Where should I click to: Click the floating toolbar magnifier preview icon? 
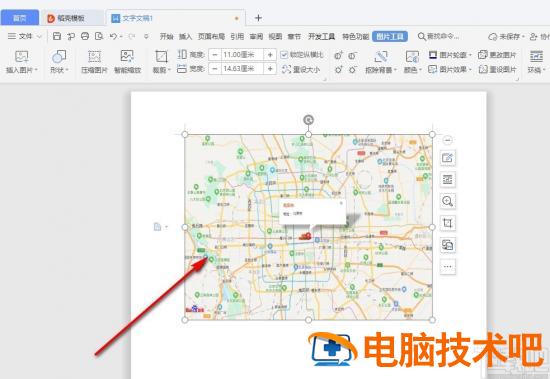pos(447,201)
